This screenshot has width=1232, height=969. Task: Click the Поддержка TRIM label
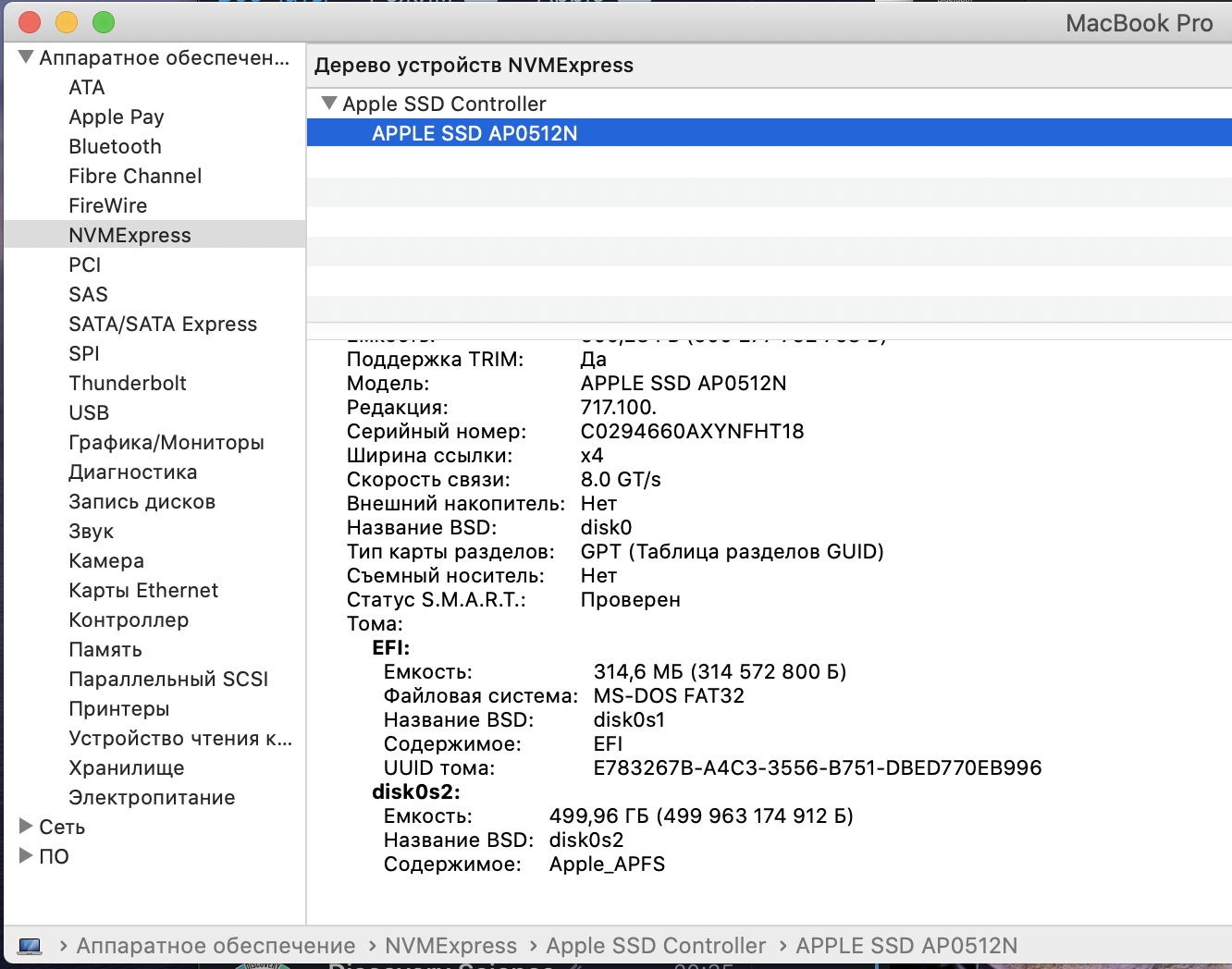tap(435, 359)
